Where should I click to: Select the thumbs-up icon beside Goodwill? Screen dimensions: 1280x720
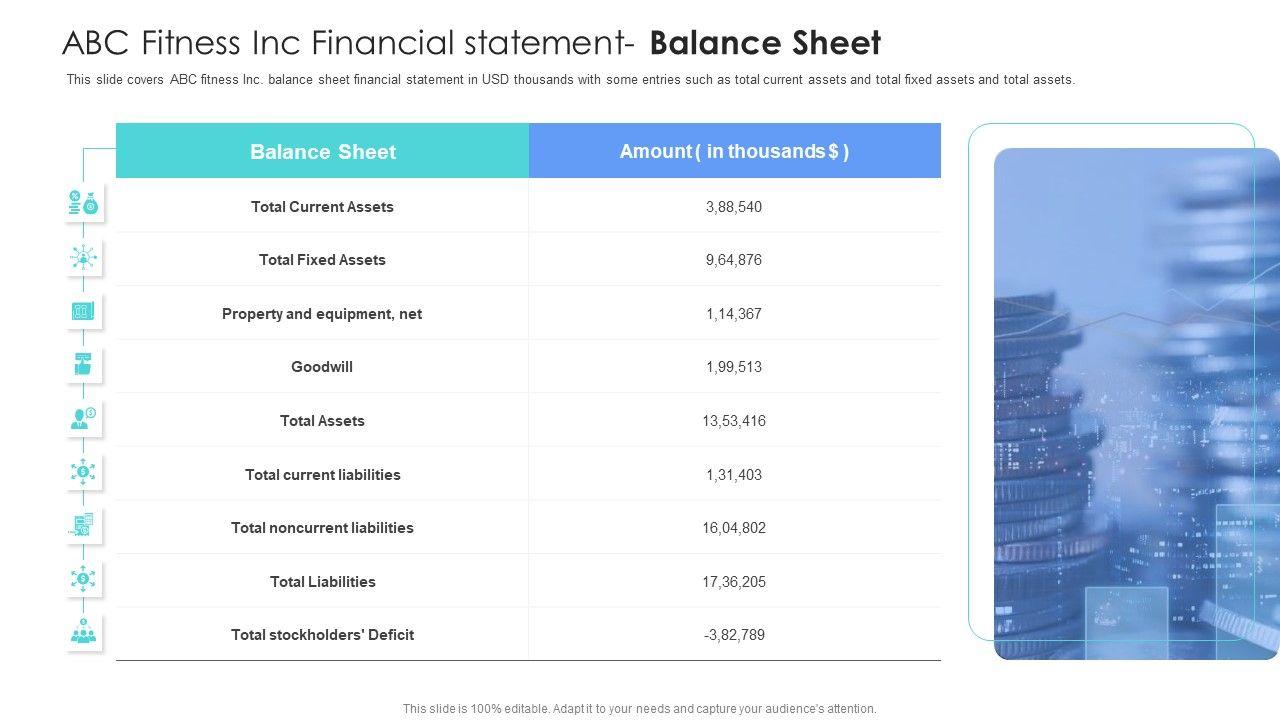[x=83, y=365]
